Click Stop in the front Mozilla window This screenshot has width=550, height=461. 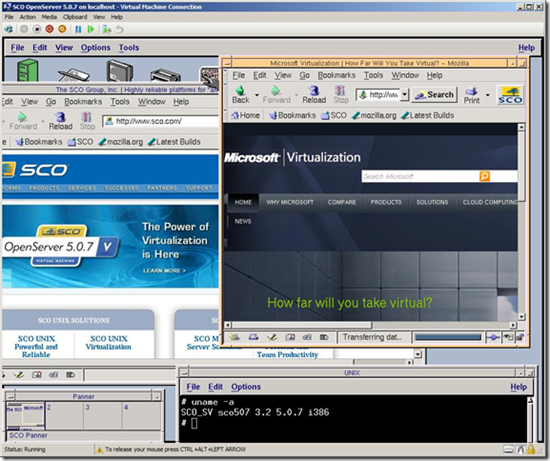(x=341, y=95)
